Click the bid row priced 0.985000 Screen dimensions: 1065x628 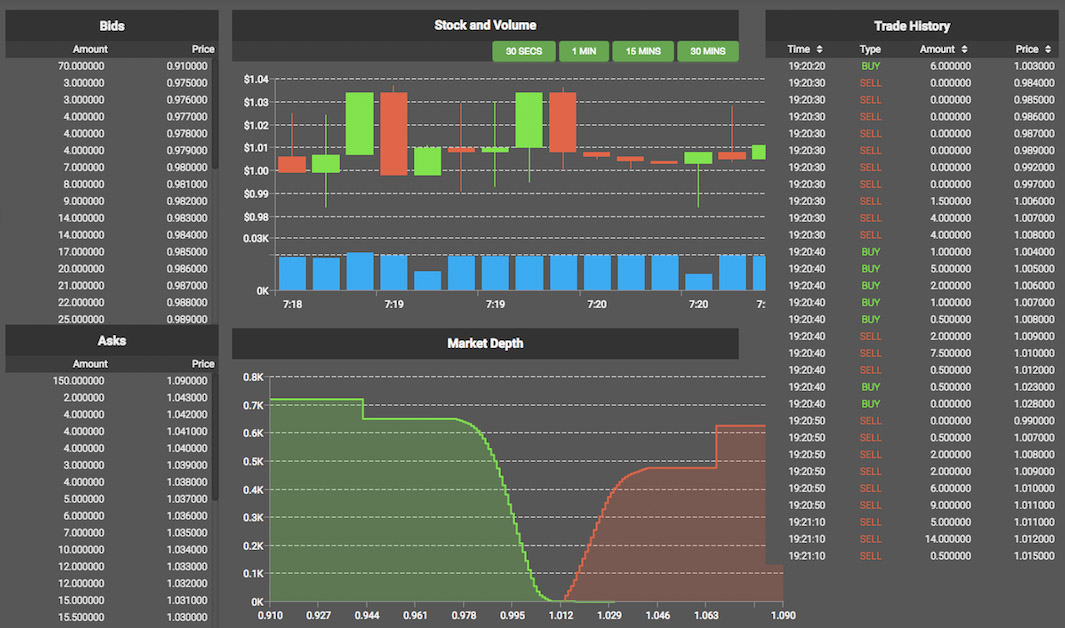click(109, 252)
